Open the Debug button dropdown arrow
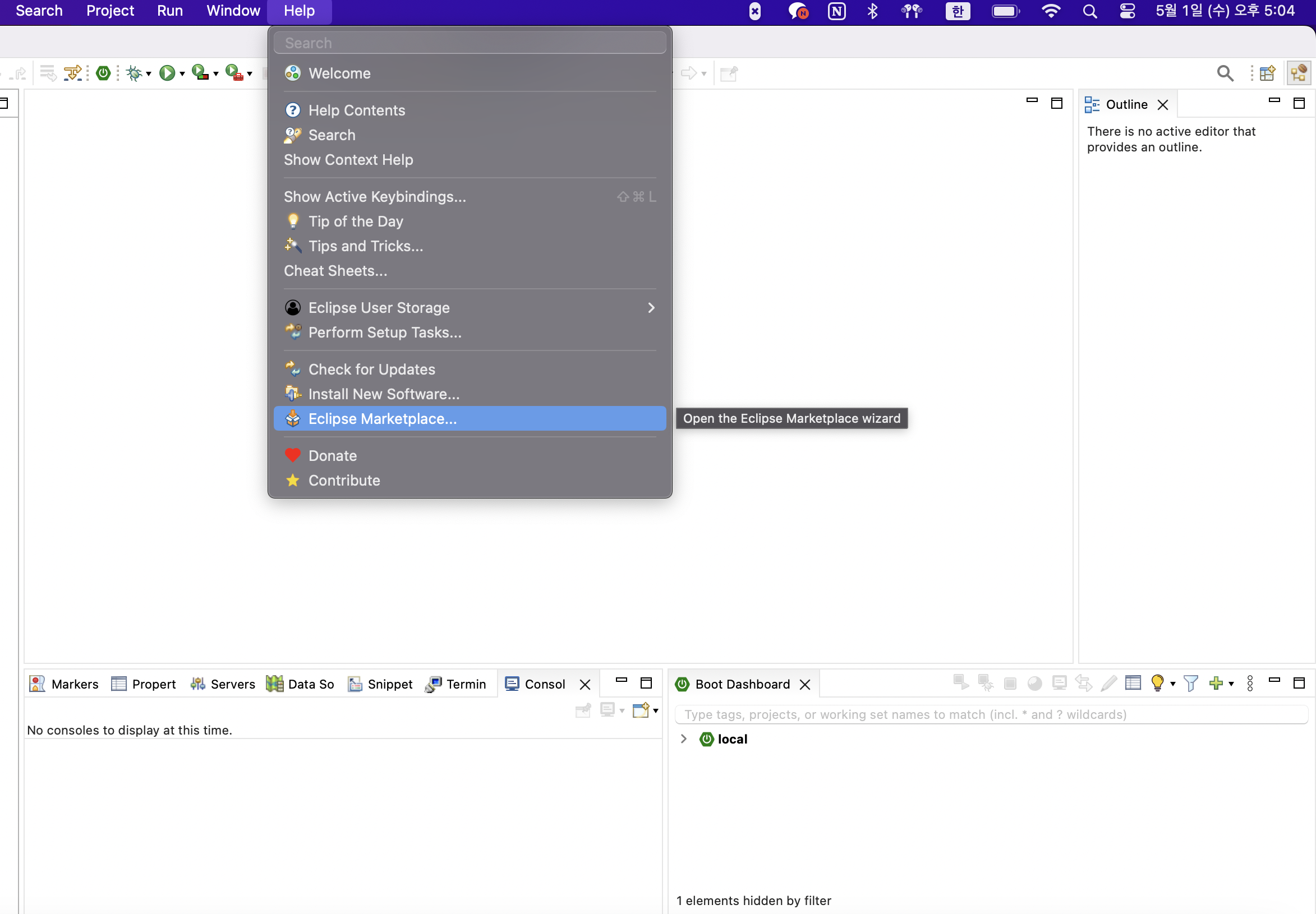Image resolution: width=1316 pixels, height=914 pixels. tap(149, 74)
